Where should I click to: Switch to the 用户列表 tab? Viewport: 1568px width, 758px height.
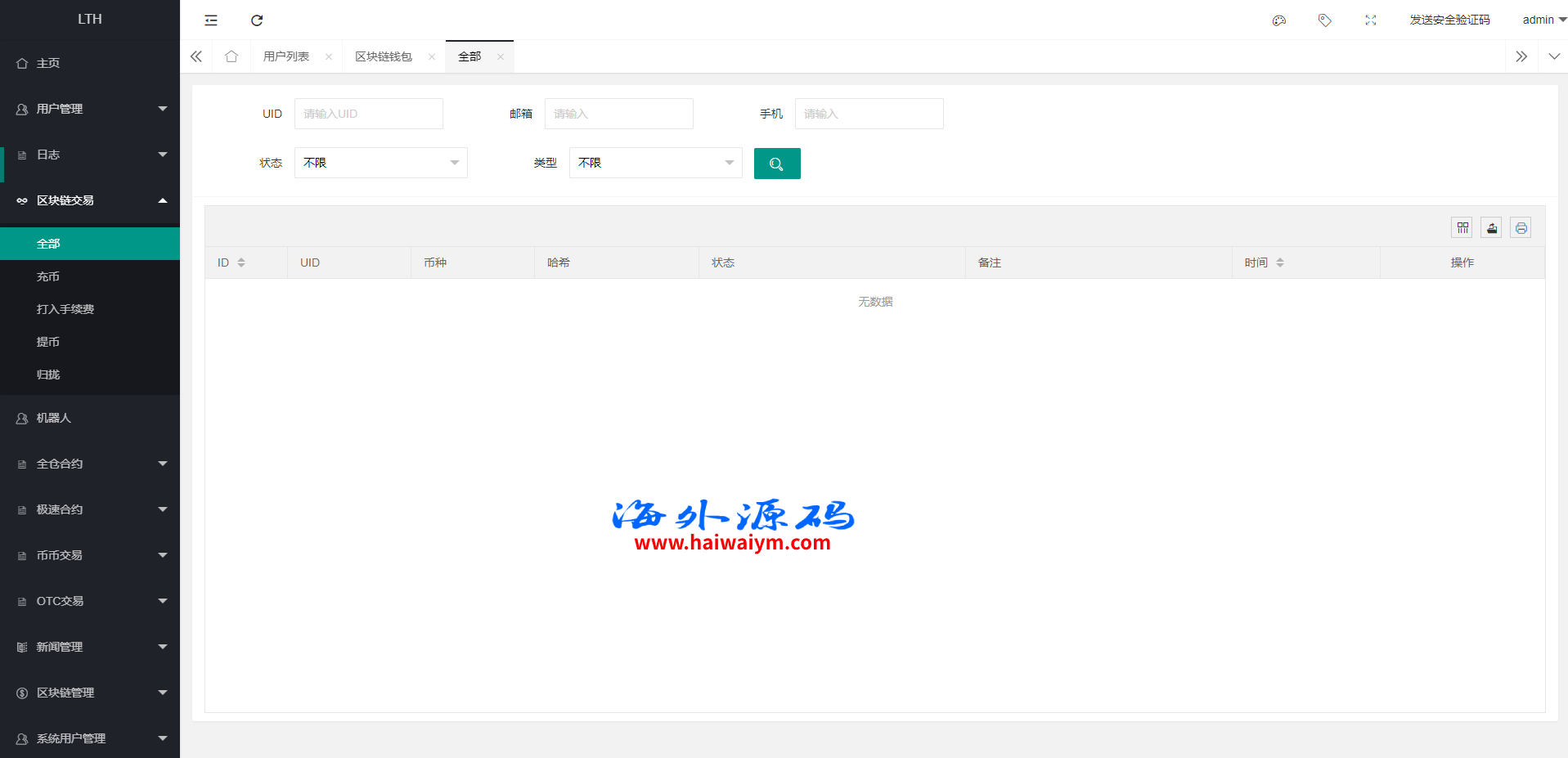pos(286,56)
